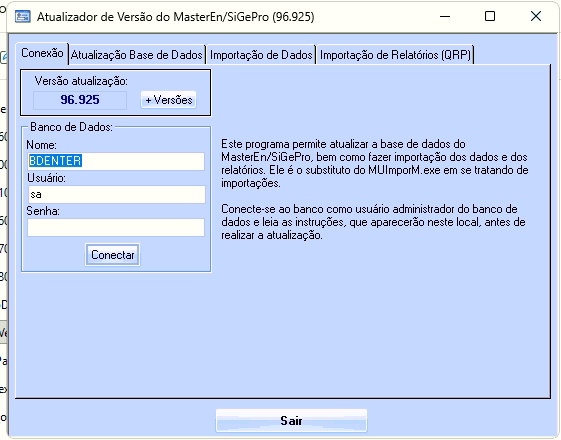Click the Sair button
The width and height of the screenshot is (561, 440).
(291, 420)
